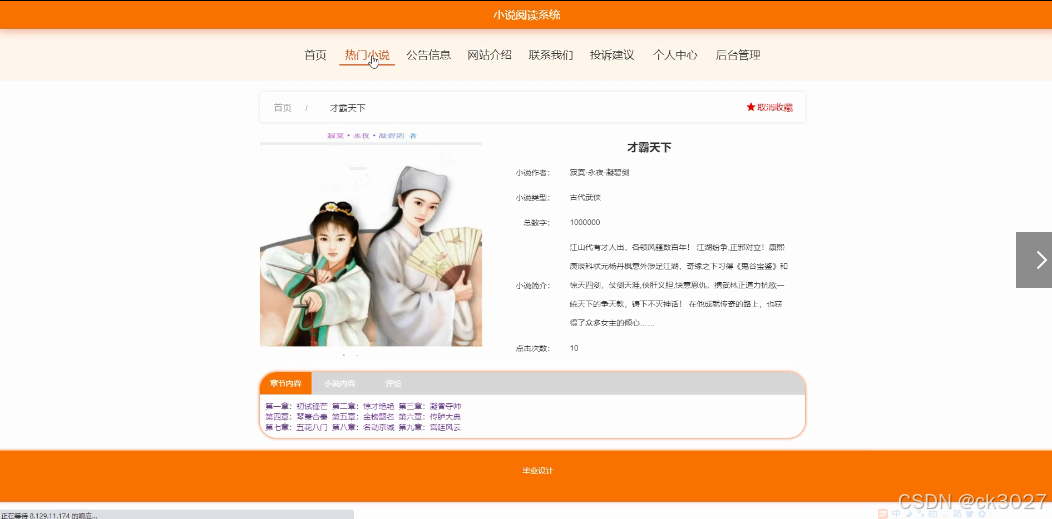Toggle the 中 input mode icon in IME bar

click(x=896, y=514)
